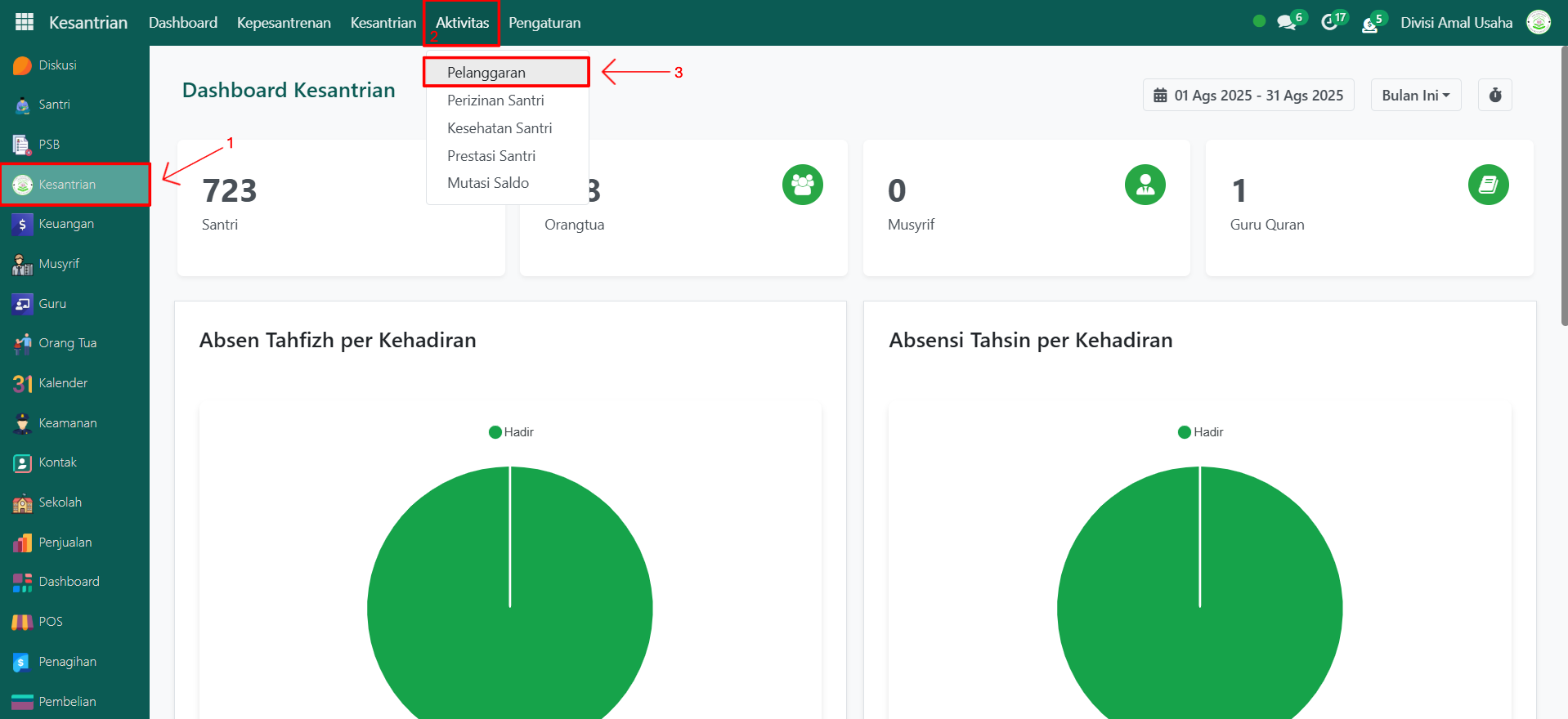Choose Perizinan Santri menu entry
This screenshot has width=1568, height=719.
495,100
